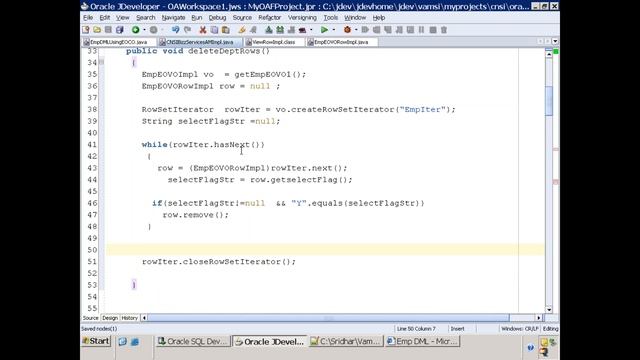
Task: Click the grayed Pause debugger icon
Action: click(421, 30)
